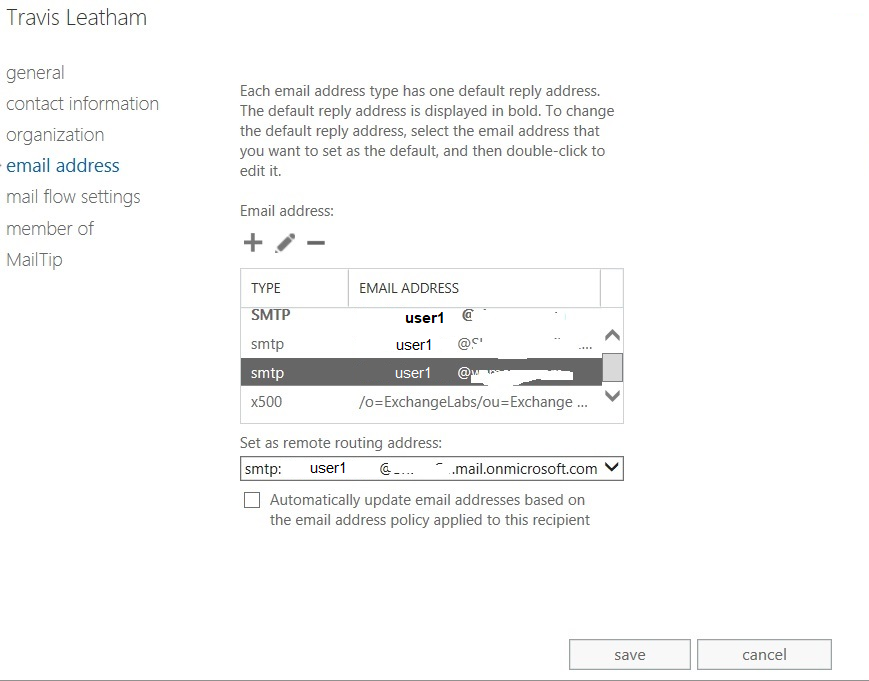Viewport: 869px width, 681px height.
Task: Sort list by TYPE column header
Action: (294, 288)
